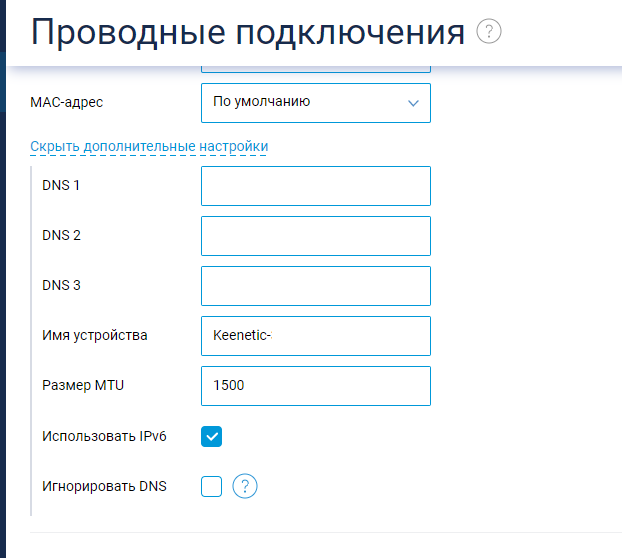This screenshot has width=622, height=558.
Task: Click the Проводные подключения page heading
Action: tap(248, 32)
